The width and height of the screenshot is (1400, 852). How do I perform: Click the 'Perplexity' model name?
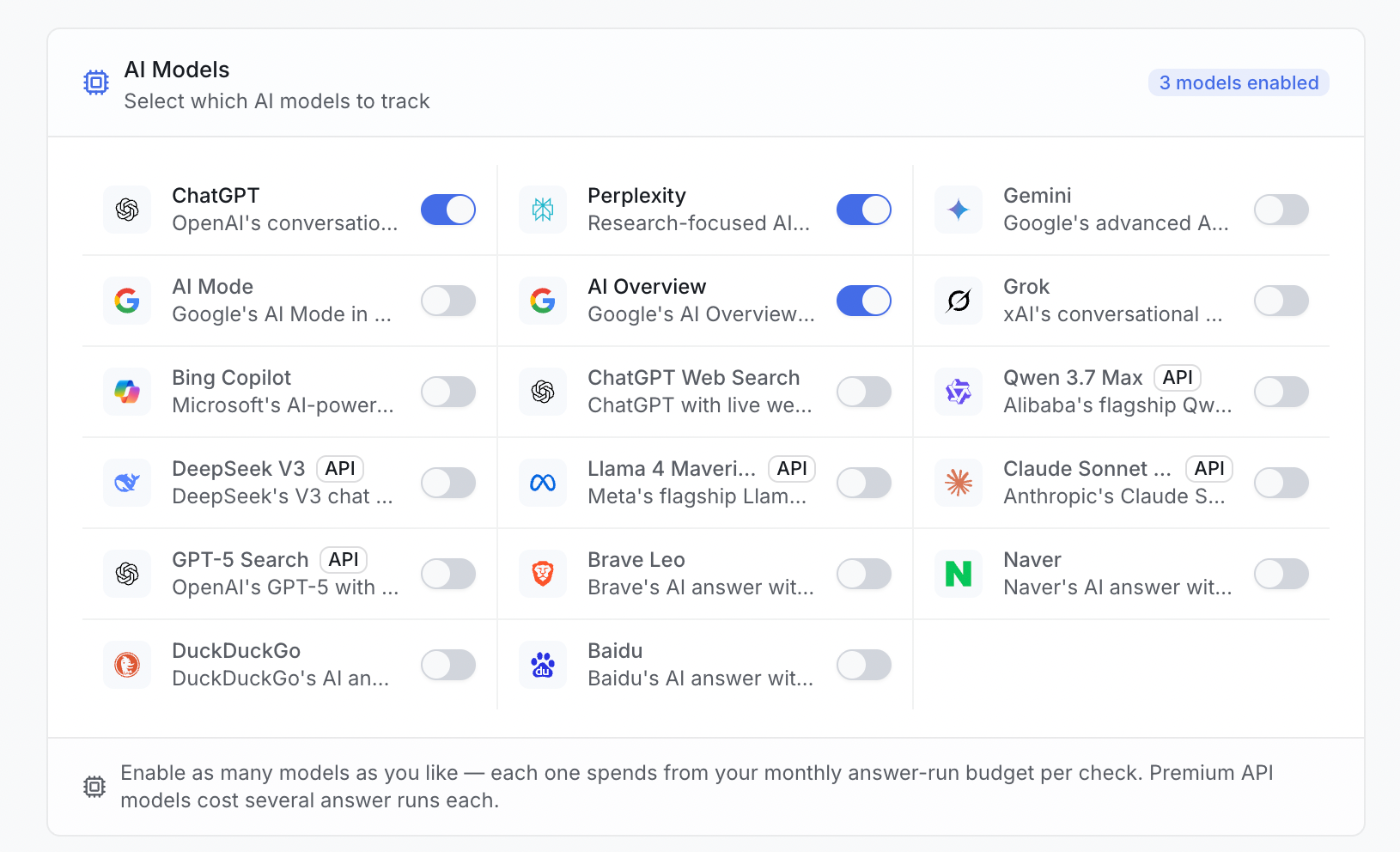[636, 196]
